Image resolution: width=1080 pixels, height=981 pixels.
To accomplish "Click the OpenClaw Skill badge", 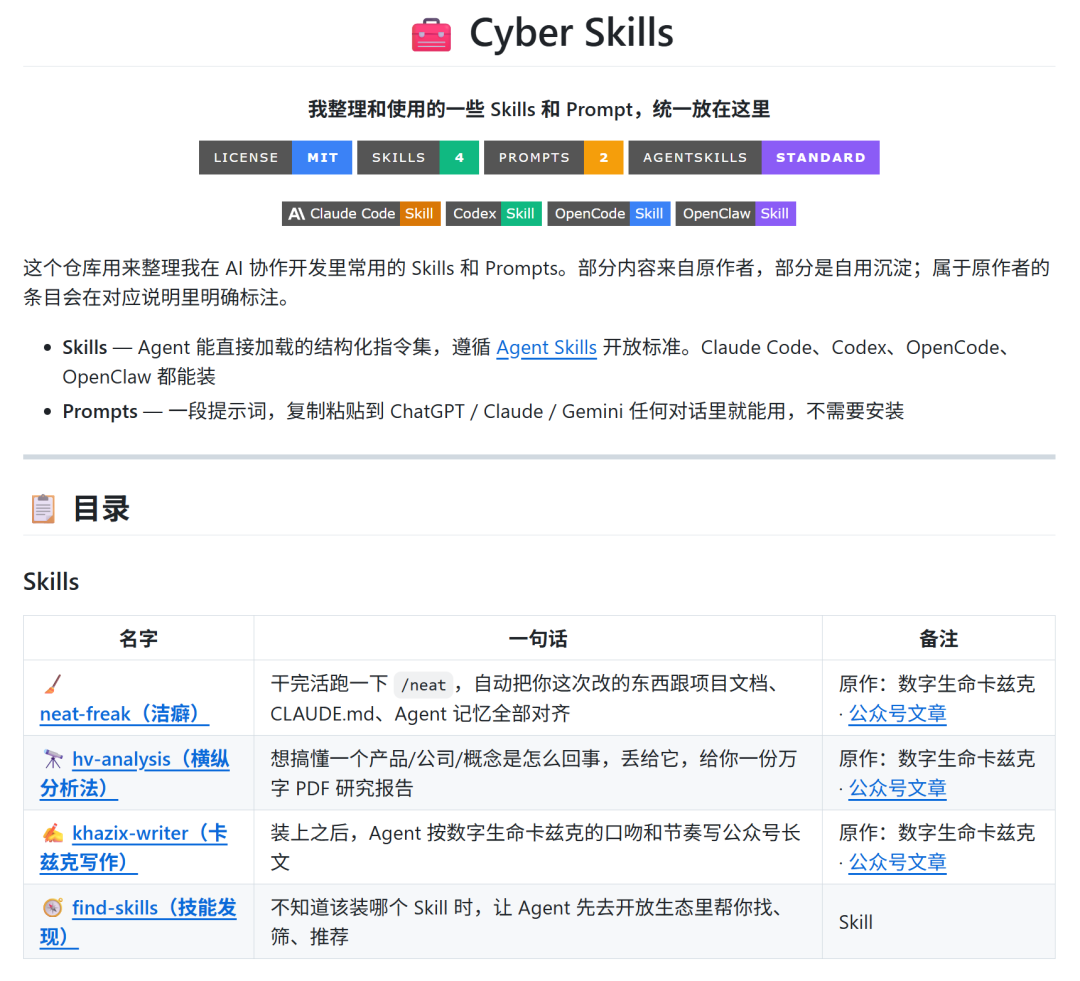I will point(736,214).
